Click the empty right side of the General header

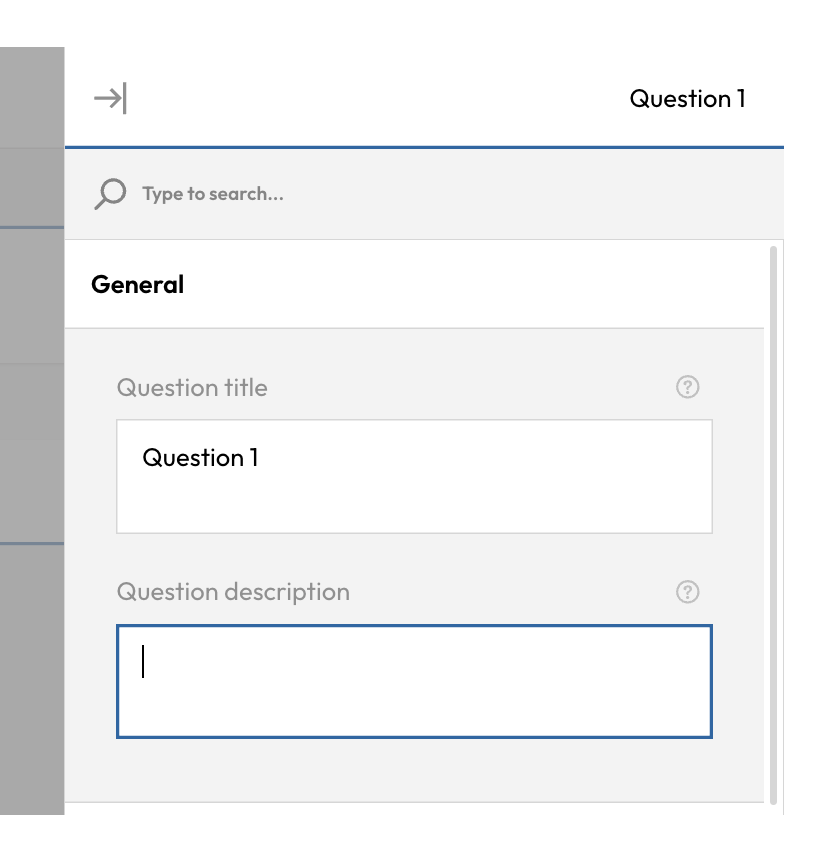point(550,284)
